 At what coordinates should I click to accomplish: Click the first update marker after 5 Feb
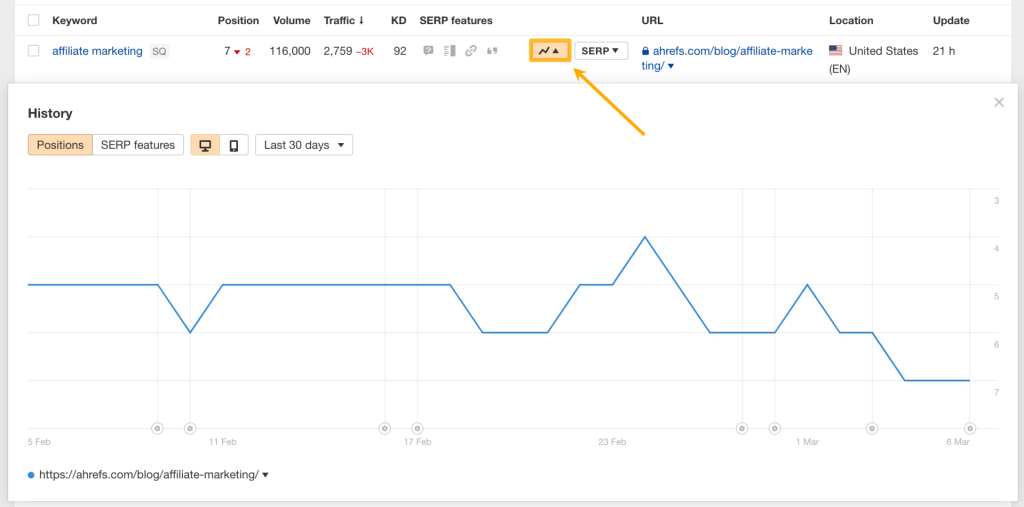pyautogui.click(x=157, y=428)
